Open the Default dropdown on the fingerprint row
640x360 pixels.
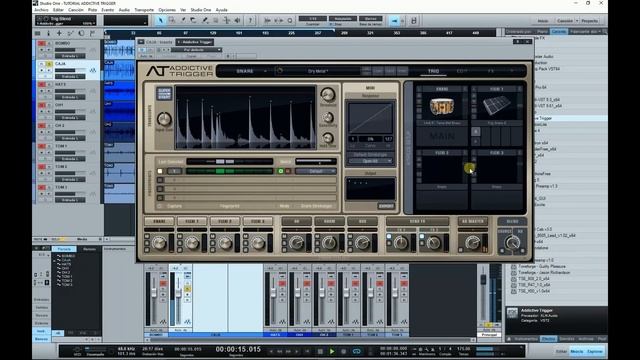tap(316, 171)
